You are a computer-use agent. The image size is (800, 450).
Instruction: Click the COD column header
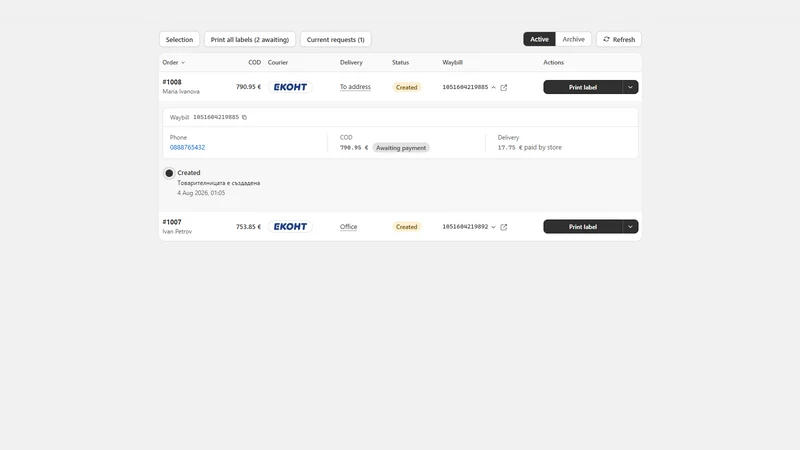[x=255, y=62]
